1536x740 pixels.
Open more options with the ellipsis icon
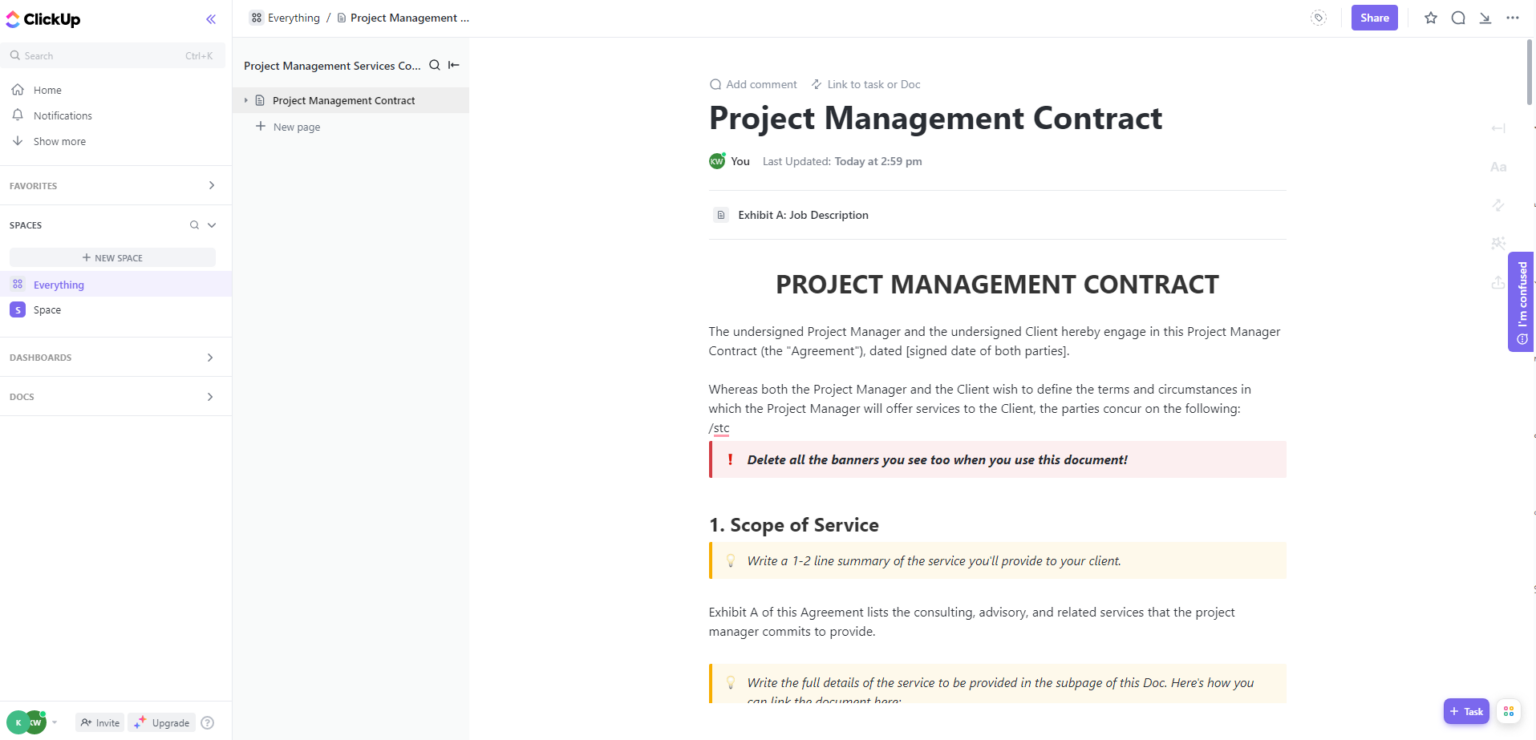1512,17
